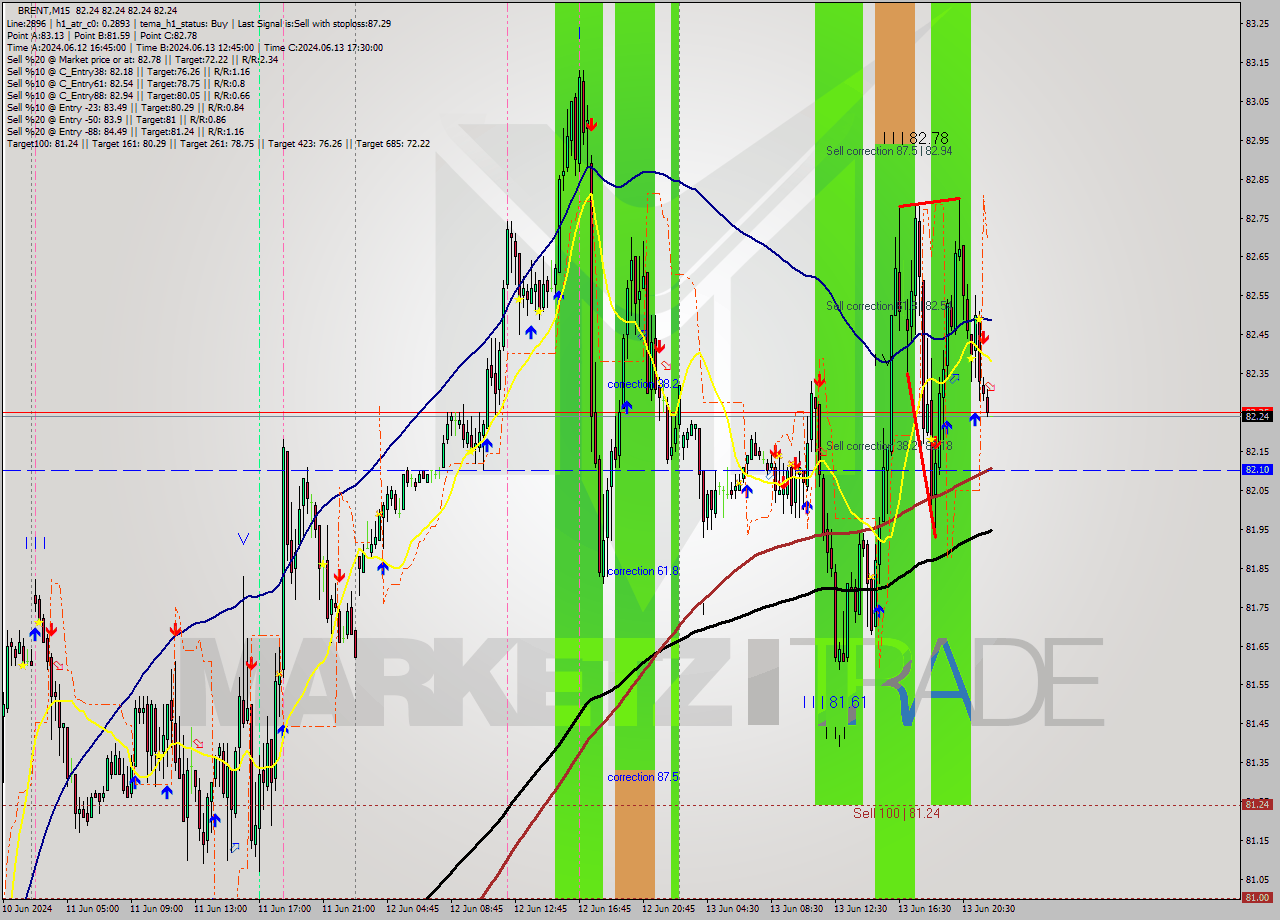This screenshot has height=920, width=1280.
Task: Select the 'Sell correction 38.2 | 82.18' label
Action: coord(889,446)
